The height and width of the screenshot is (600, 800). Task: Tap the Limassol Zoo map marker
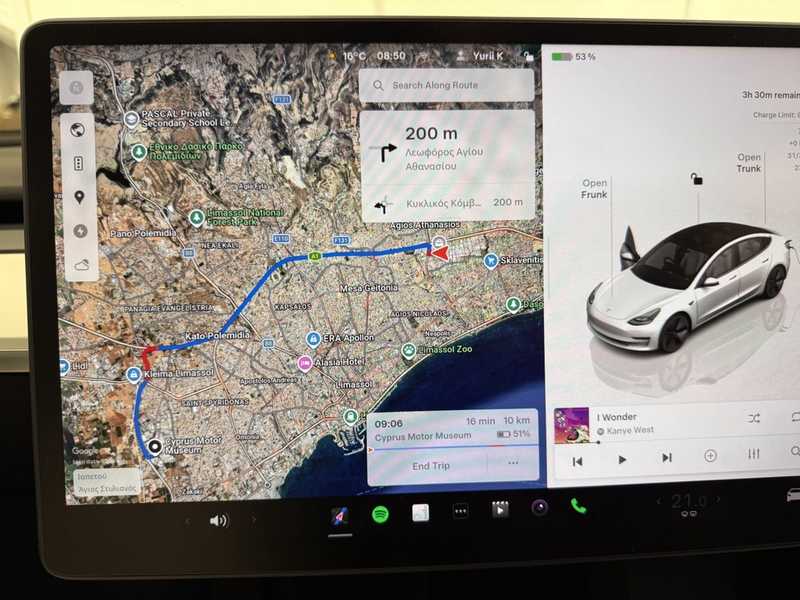(408, 351)
